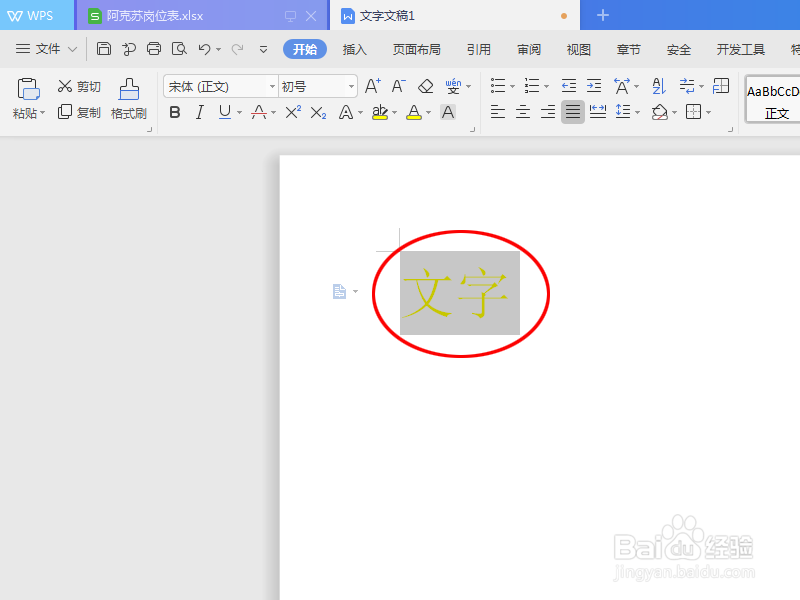800x600 pixels.
Task: Click the show/hide table layout icon
Action: point(721,86)
